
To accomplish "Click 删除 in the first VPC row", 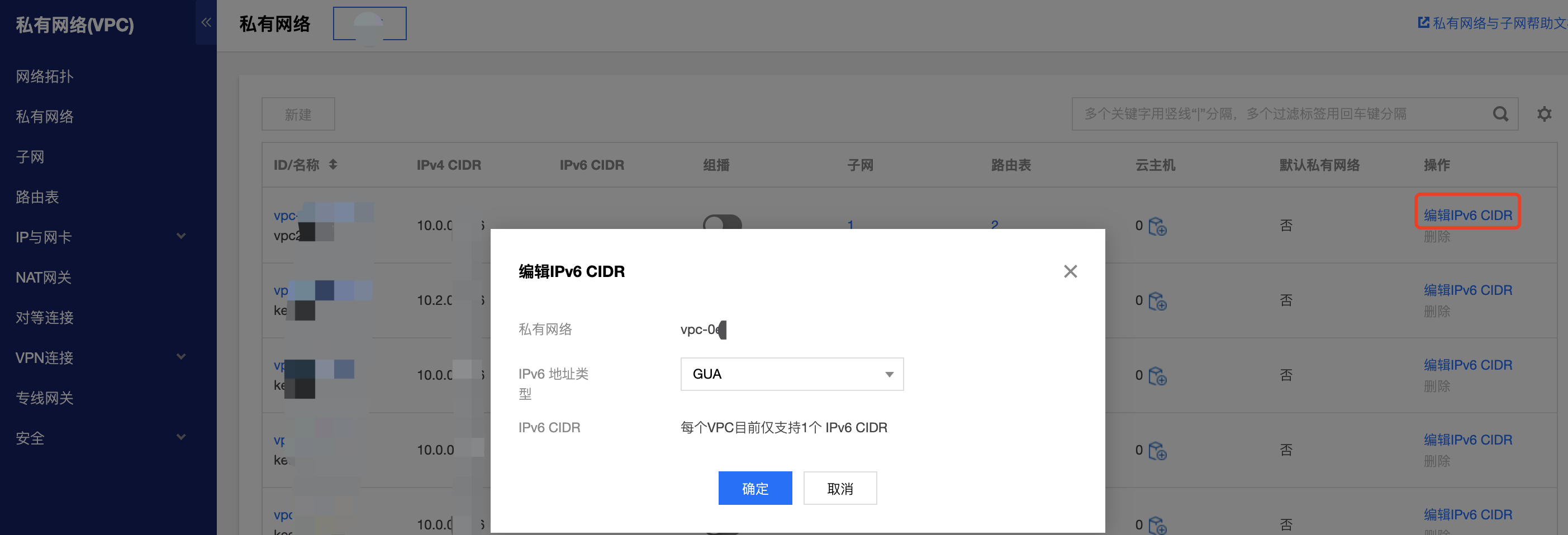I will point(1437,237).
